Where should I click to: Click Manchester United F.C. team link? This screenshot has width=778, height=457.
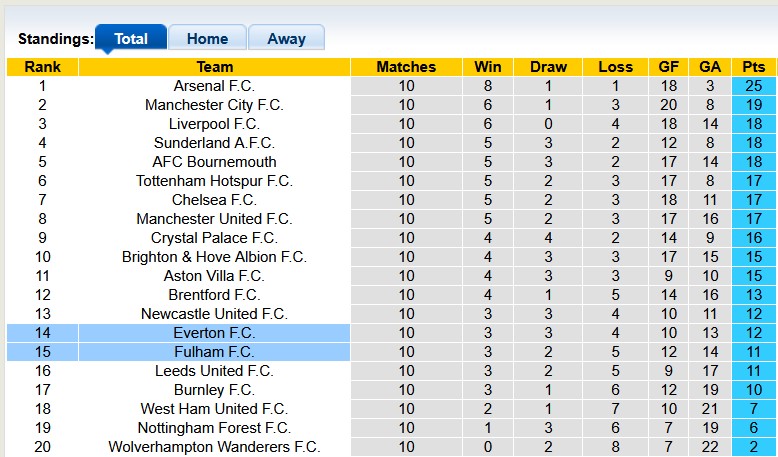click(x=214, y=219)
